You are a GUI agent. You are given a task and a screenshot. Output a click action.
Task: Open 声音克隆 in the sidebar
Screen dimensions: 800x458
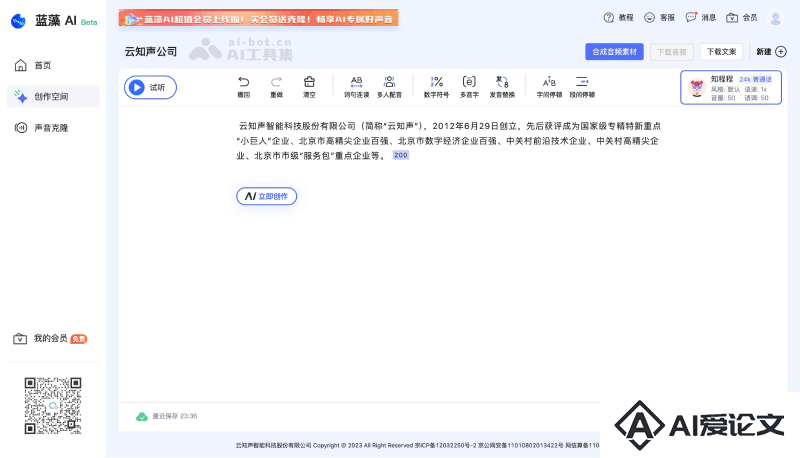(53, 128)
